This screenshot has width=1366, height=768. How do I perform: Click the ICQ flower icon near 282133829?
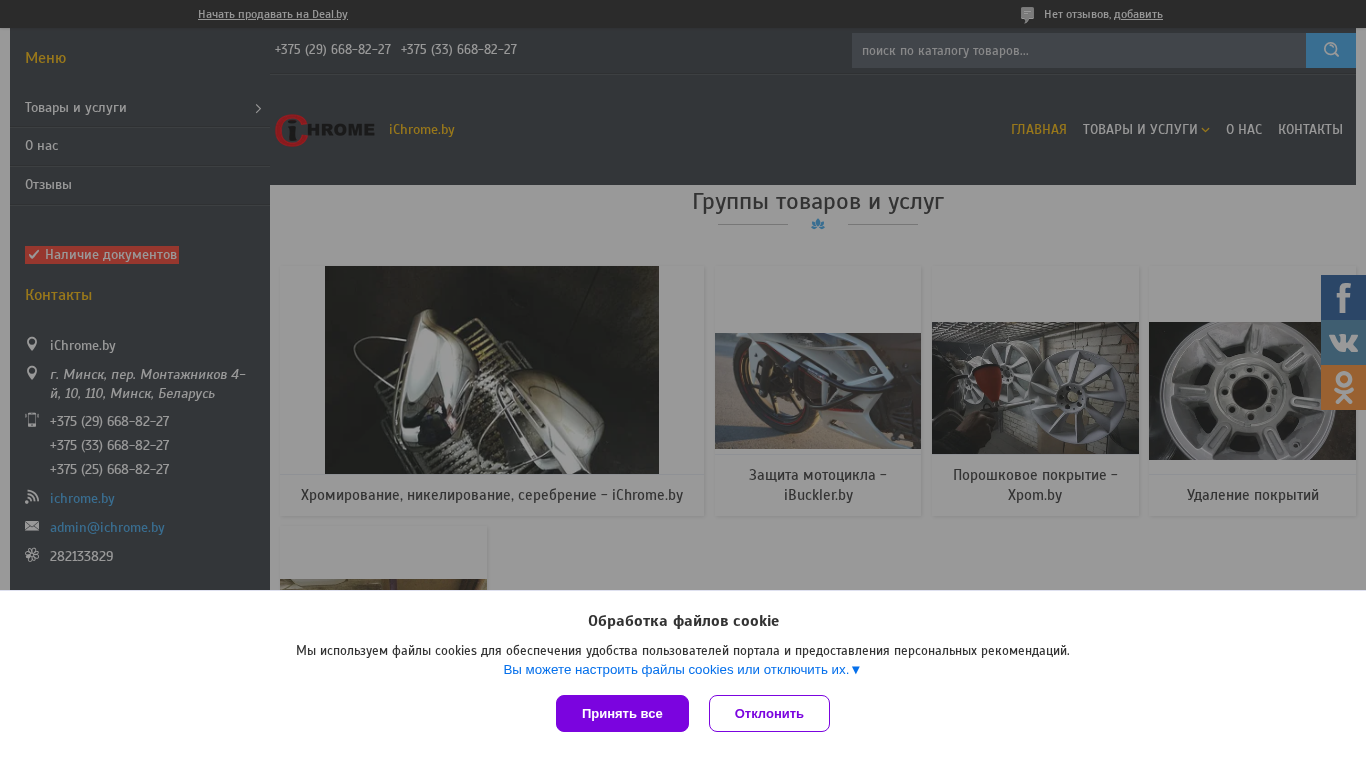click(x=32, y=555)
